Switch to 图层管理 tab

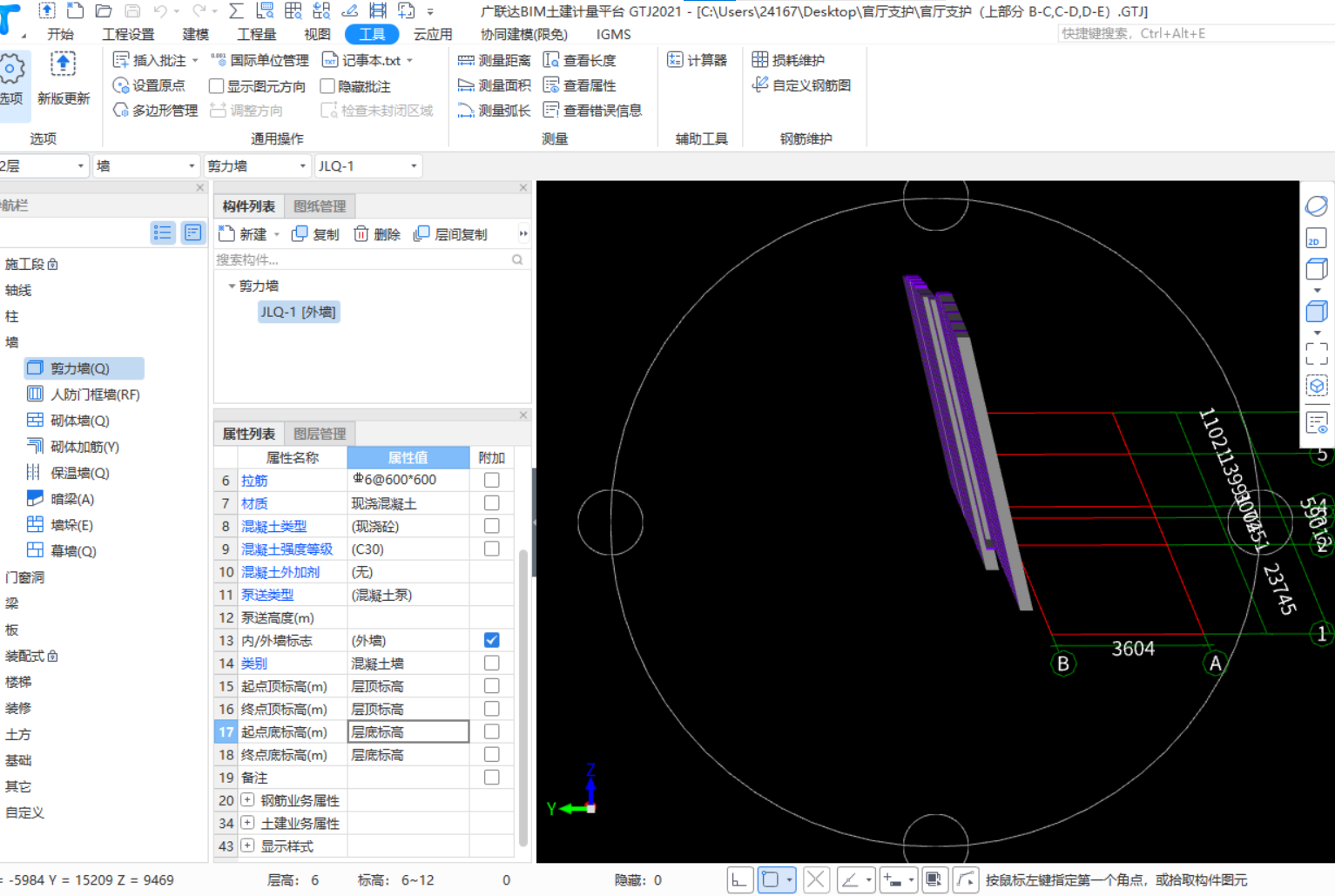click(320, 434)
